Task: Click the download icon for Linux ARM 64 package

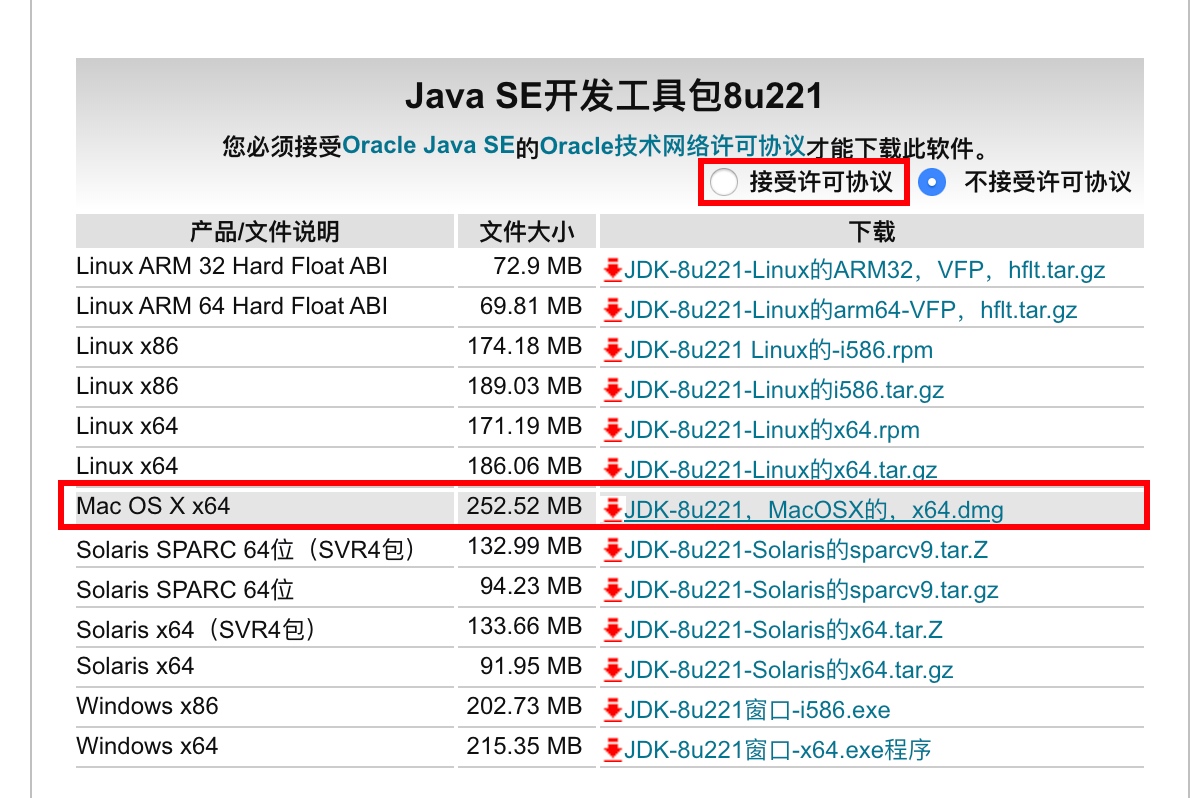Action: [614, 310]
